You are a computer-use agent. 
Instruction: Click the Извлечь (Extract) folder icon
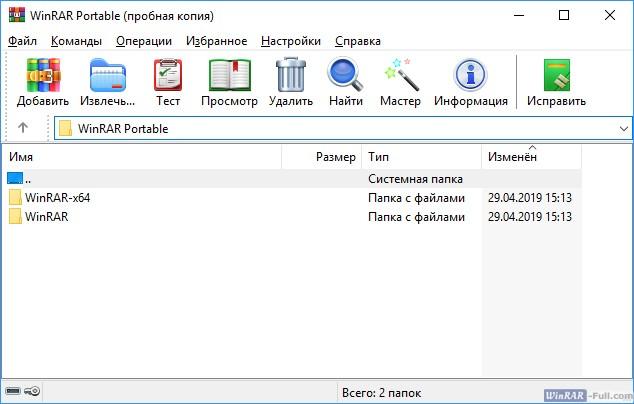[108, 75]
